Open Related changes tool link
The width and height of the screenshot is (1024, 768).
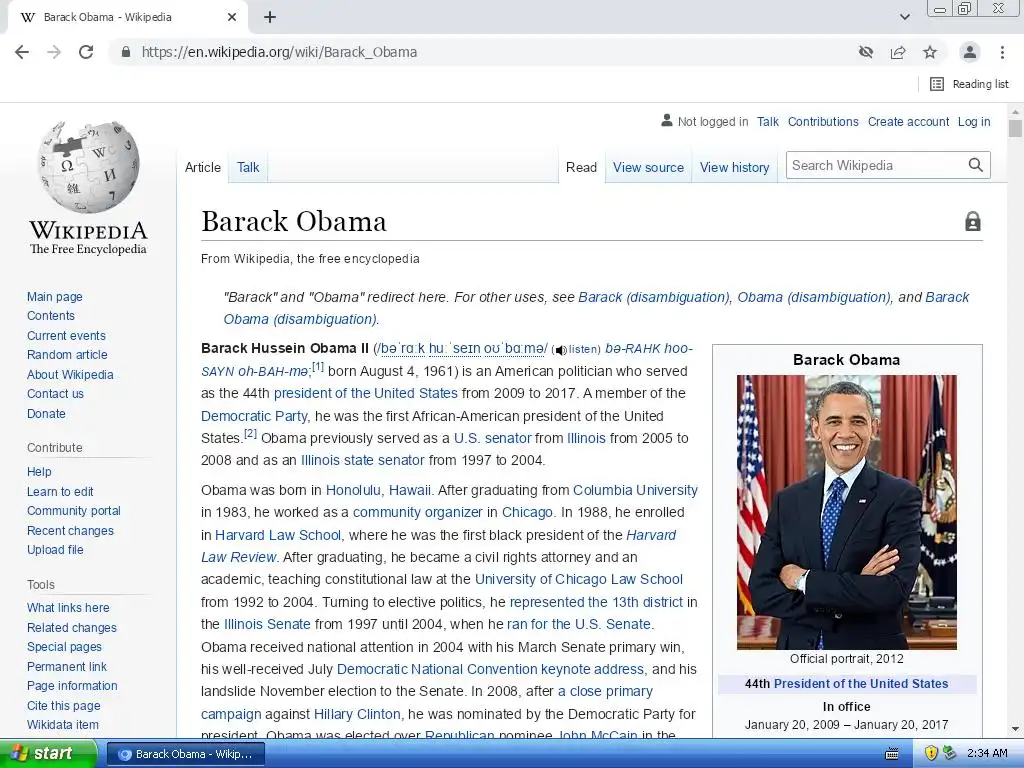pyautogui.click(x=72, y=628)
